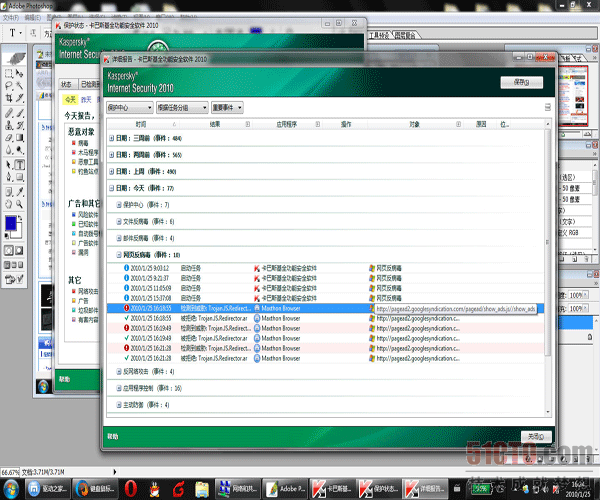The width and height of the screenshot is (600, 500).
Task: Select the Move tool in Photoshop toolbox
Action: coord(20,73)
